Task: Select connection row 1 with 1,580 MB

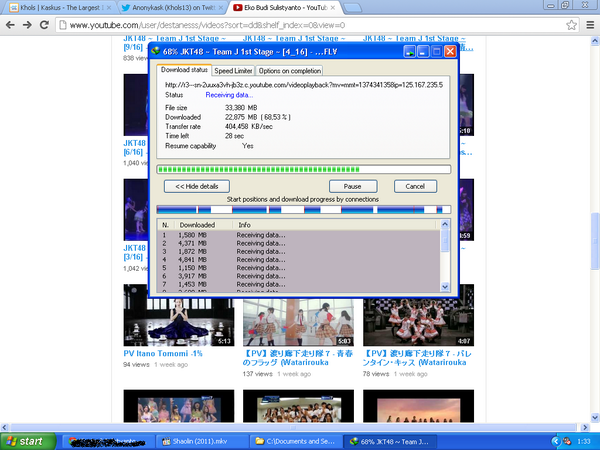Action: pos(298,235)
